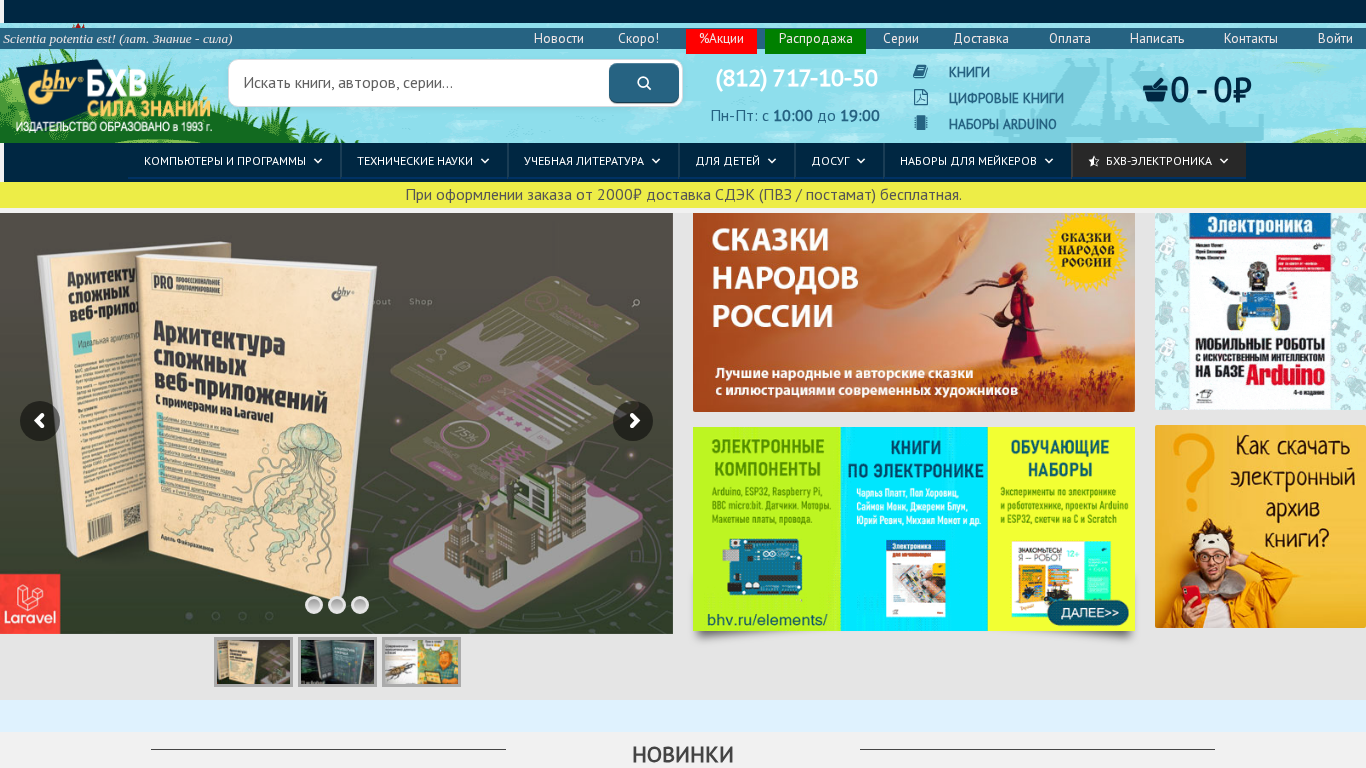Focus the book search field
The image size is (1366, 768).
(420, 83)
